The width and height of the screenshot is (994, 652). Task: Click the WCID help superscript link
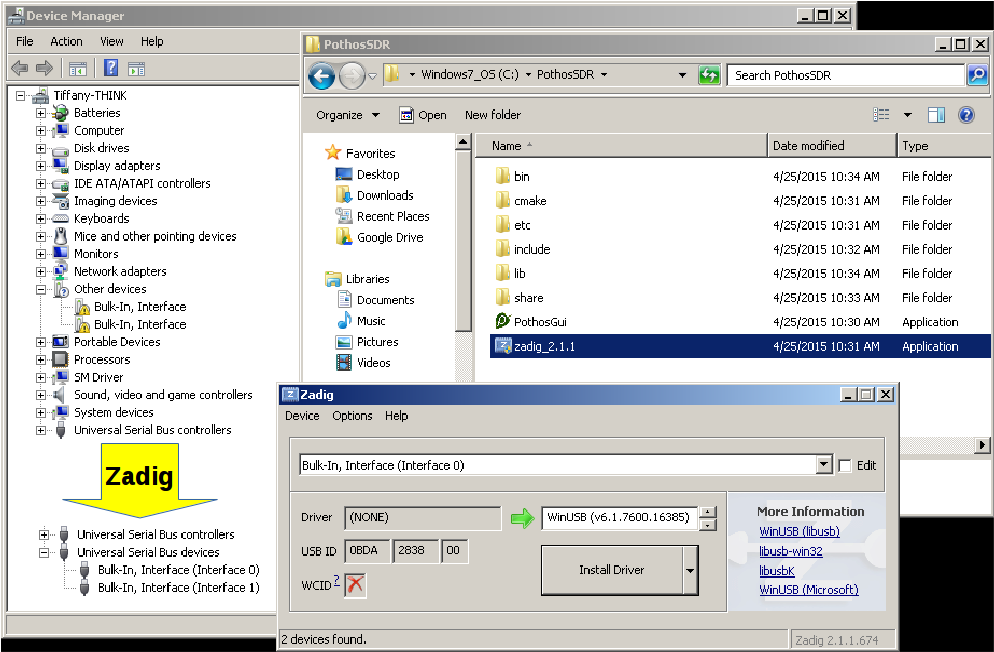pyautogui.click(x=337, y=580)
